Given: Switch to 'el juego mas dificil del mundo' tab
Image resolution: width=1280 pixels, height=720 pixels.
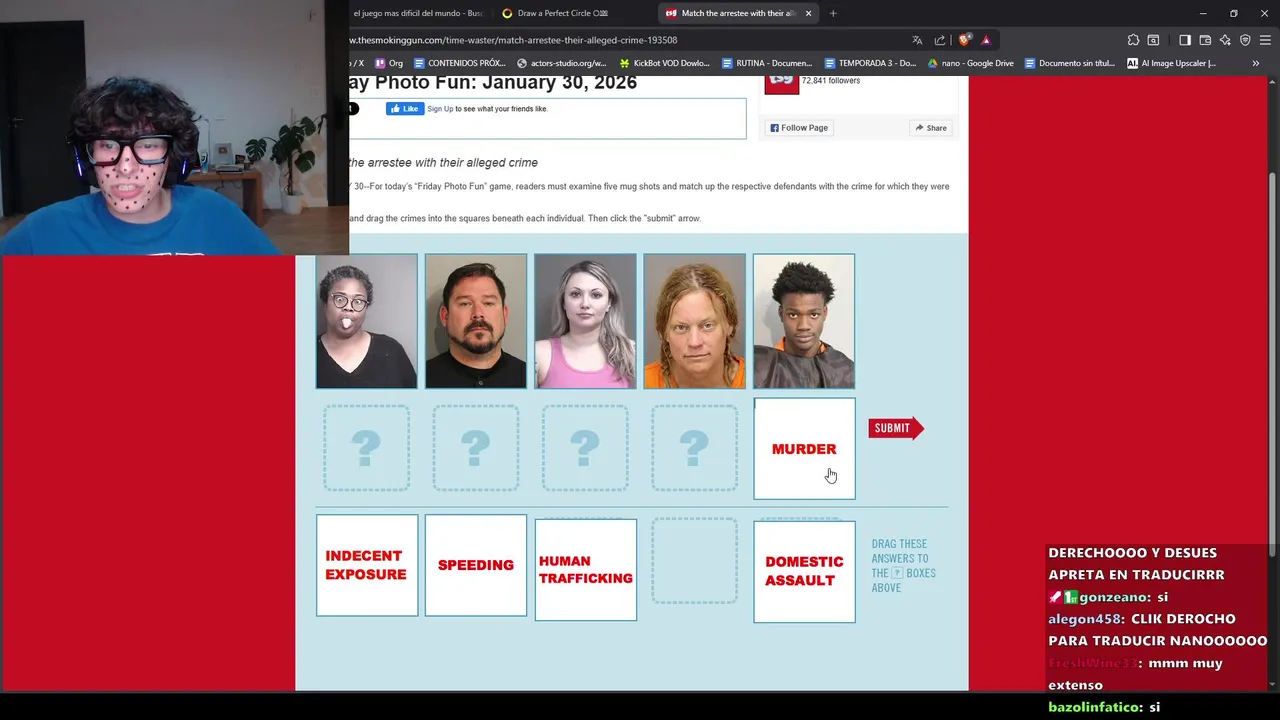Looking at the screenshot, I should click(x=418, y=13).
